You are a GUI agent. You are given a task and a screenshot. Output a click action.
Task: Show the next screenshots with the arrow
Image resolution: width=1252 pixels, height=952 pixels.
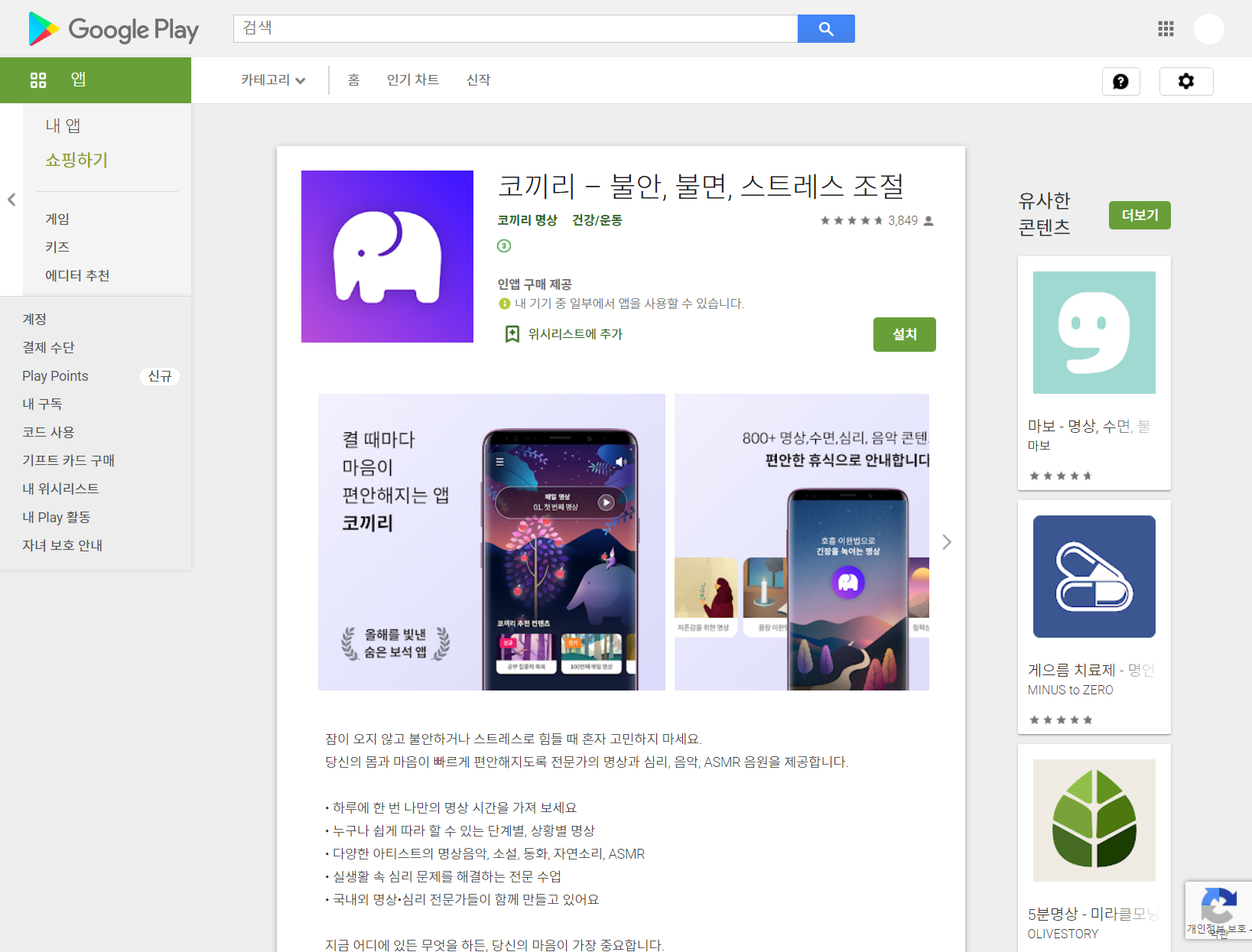[x=947, y=542]
